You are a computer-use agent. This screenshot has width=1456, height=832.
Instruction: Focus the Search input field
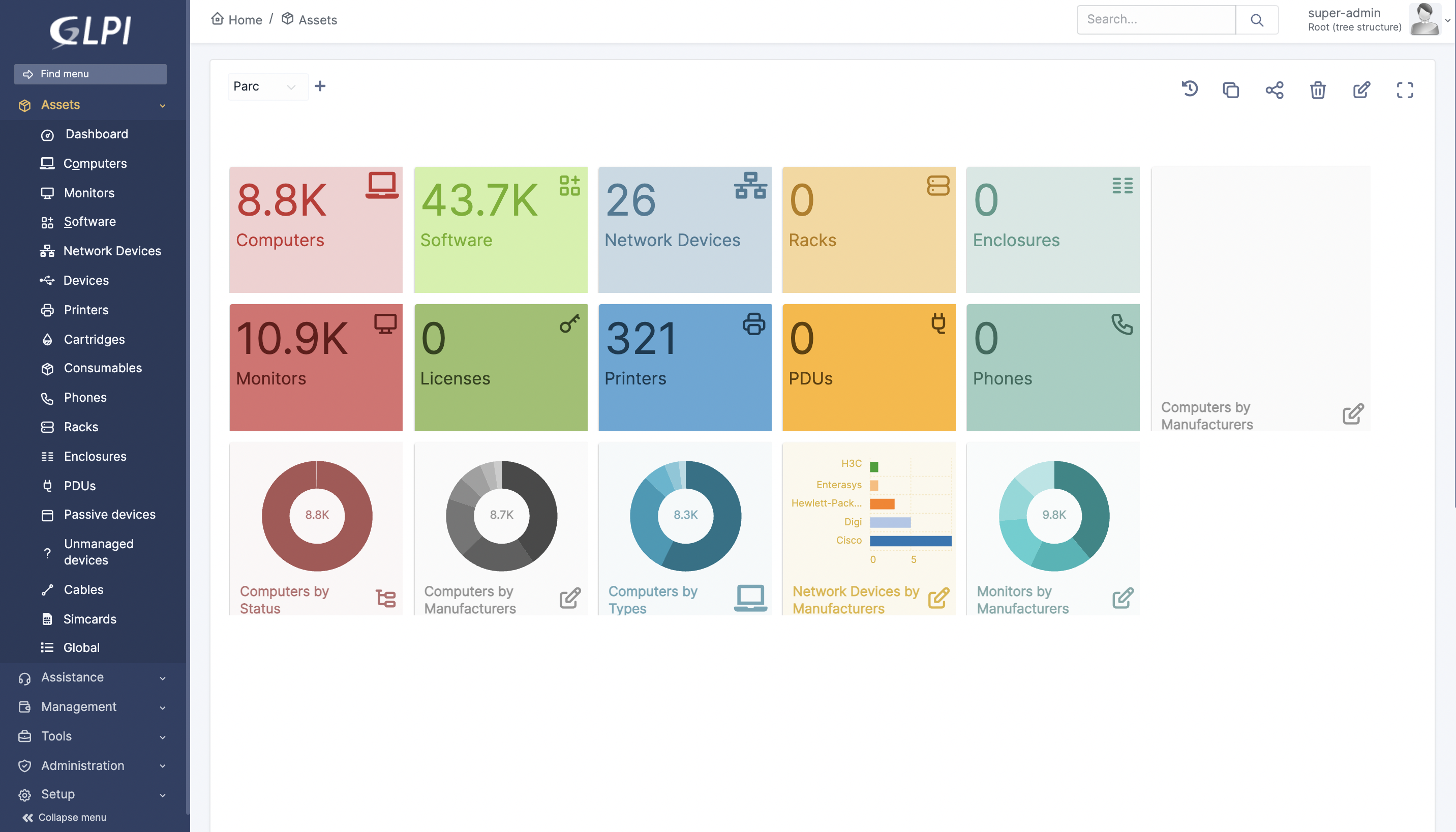[x=1156, y=20]
